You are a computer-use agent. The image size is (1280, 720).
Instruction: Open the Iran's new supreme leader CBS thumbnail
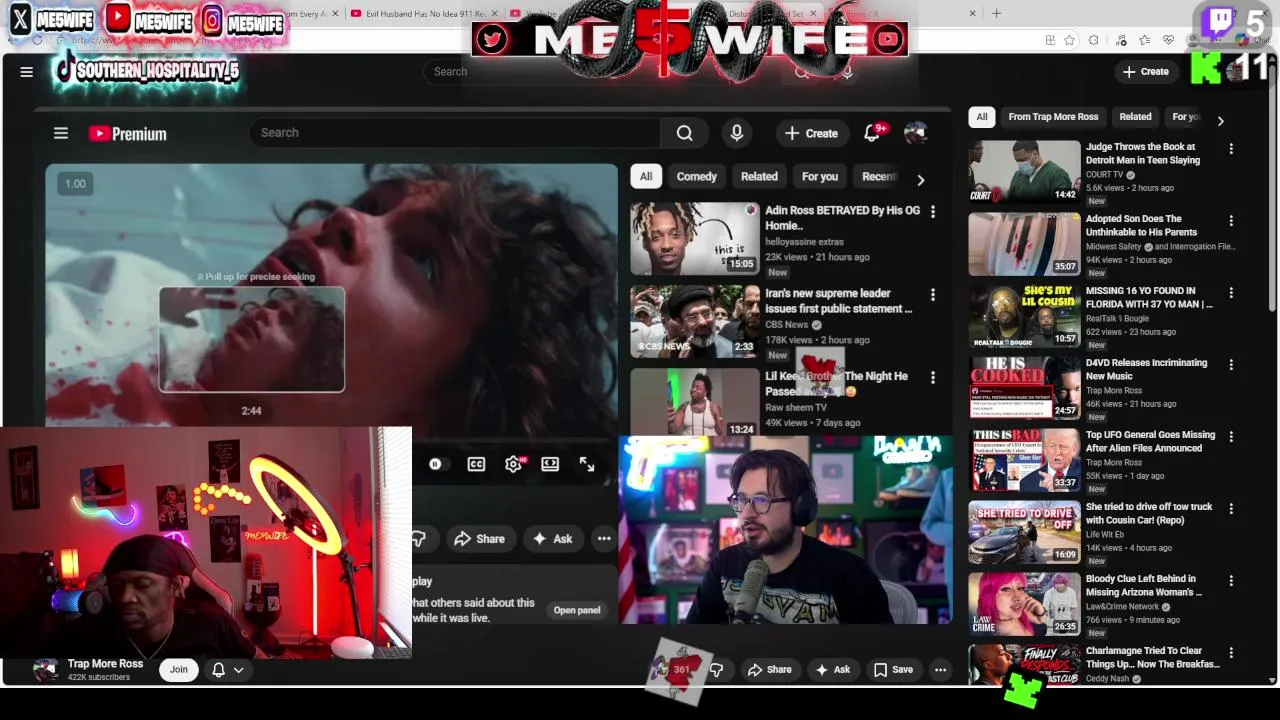pyautogui.click(x=695, y=321)
